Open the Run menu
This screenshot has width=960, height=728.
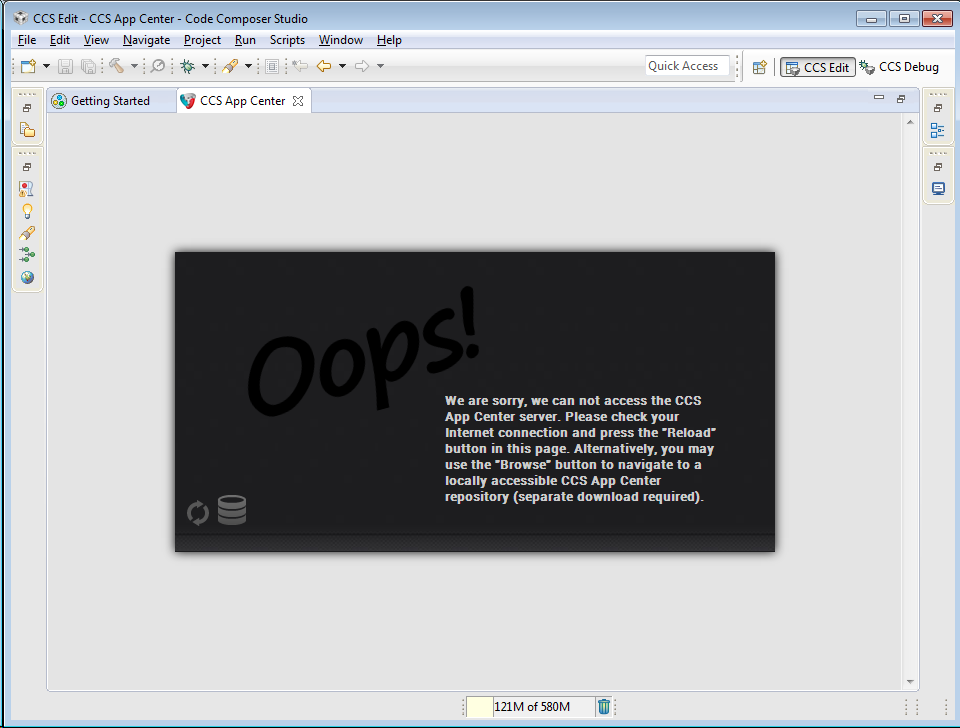(x=245, y=40)
